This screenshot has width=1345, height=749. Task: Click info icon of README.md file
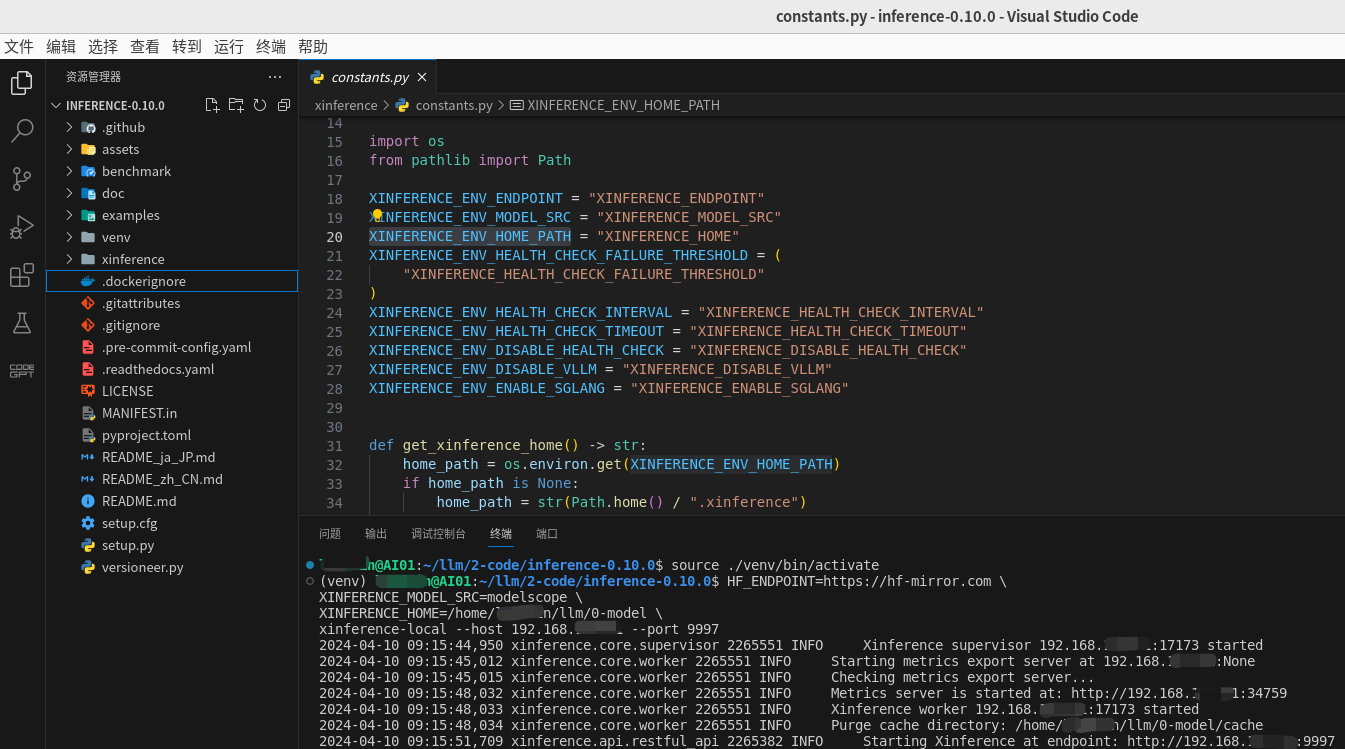(88, 501)
